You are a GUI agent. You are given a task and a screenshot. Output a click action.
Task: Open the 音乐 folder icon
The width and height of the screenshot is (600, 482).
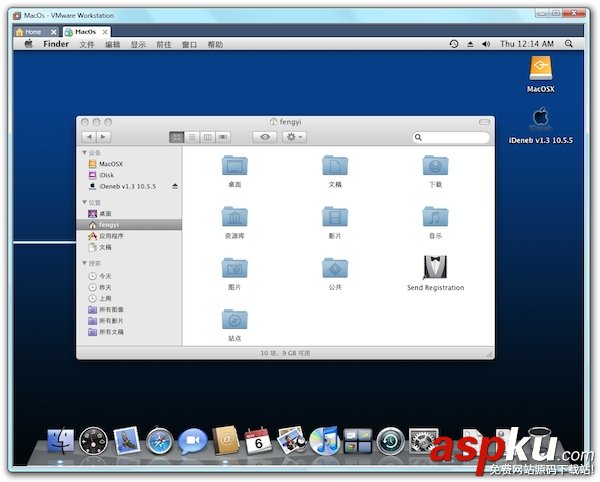435,217
